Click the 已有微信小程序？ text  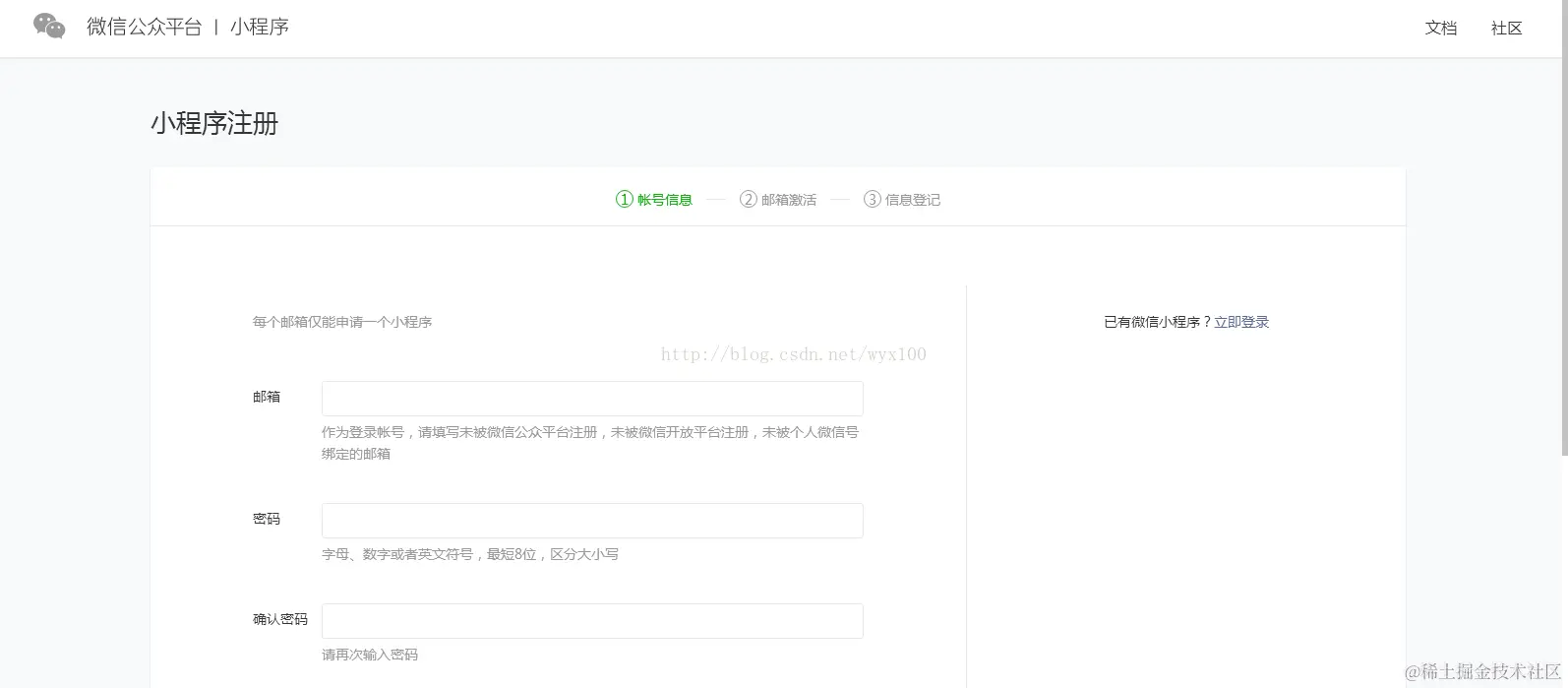(x=1158, y=322)
